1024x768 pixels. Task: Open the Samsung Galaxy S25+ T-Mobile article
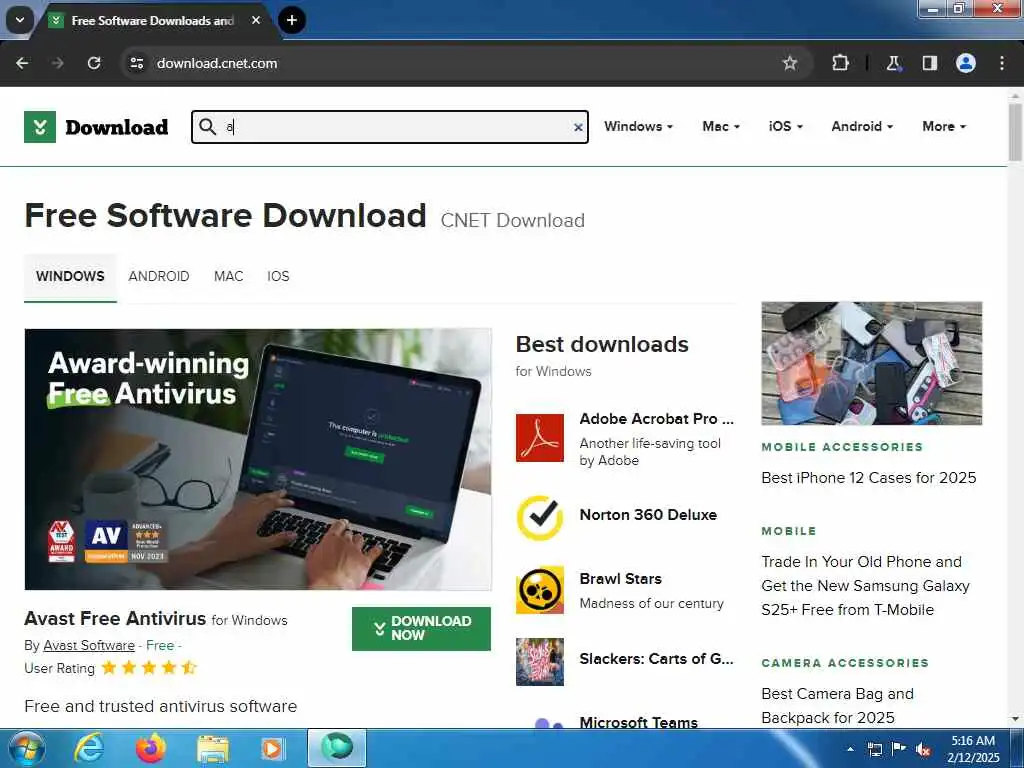pyautogui.click(x=865, y=586)
